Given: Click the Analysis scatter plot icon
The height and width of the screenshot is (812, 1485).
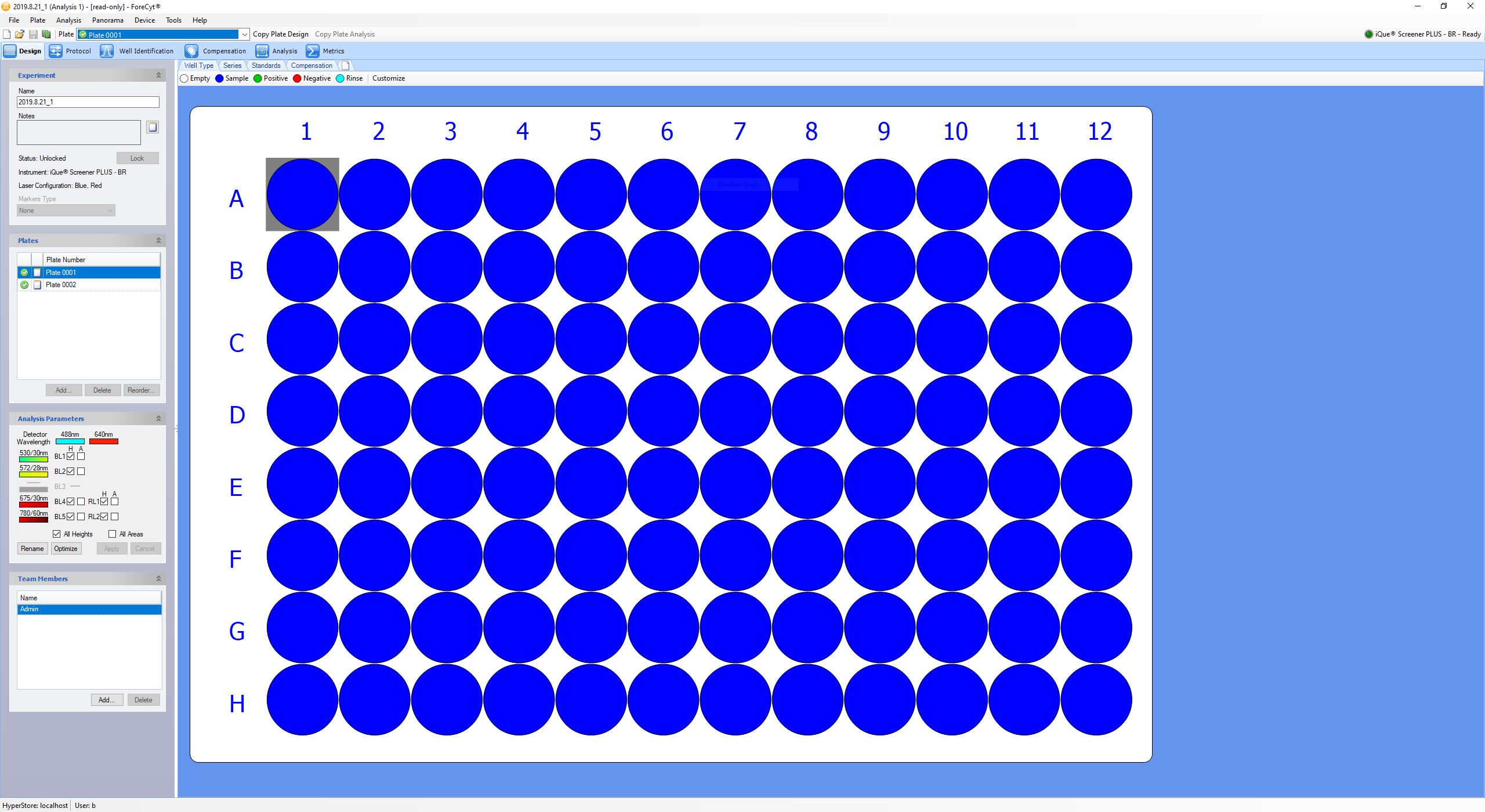Looking at the screenshot, I should click(262, 51).
